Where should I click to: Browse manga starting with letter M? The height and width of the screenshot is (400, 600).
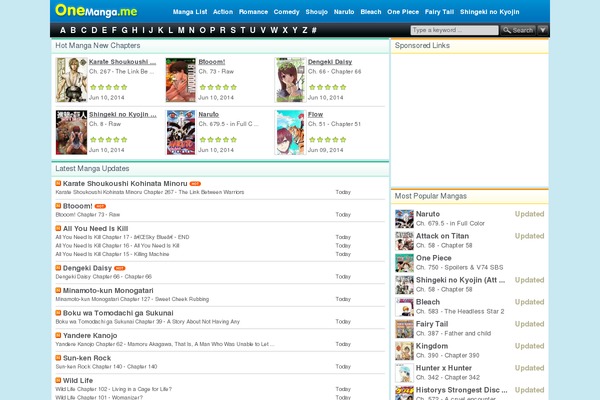[x=181, y=30]
